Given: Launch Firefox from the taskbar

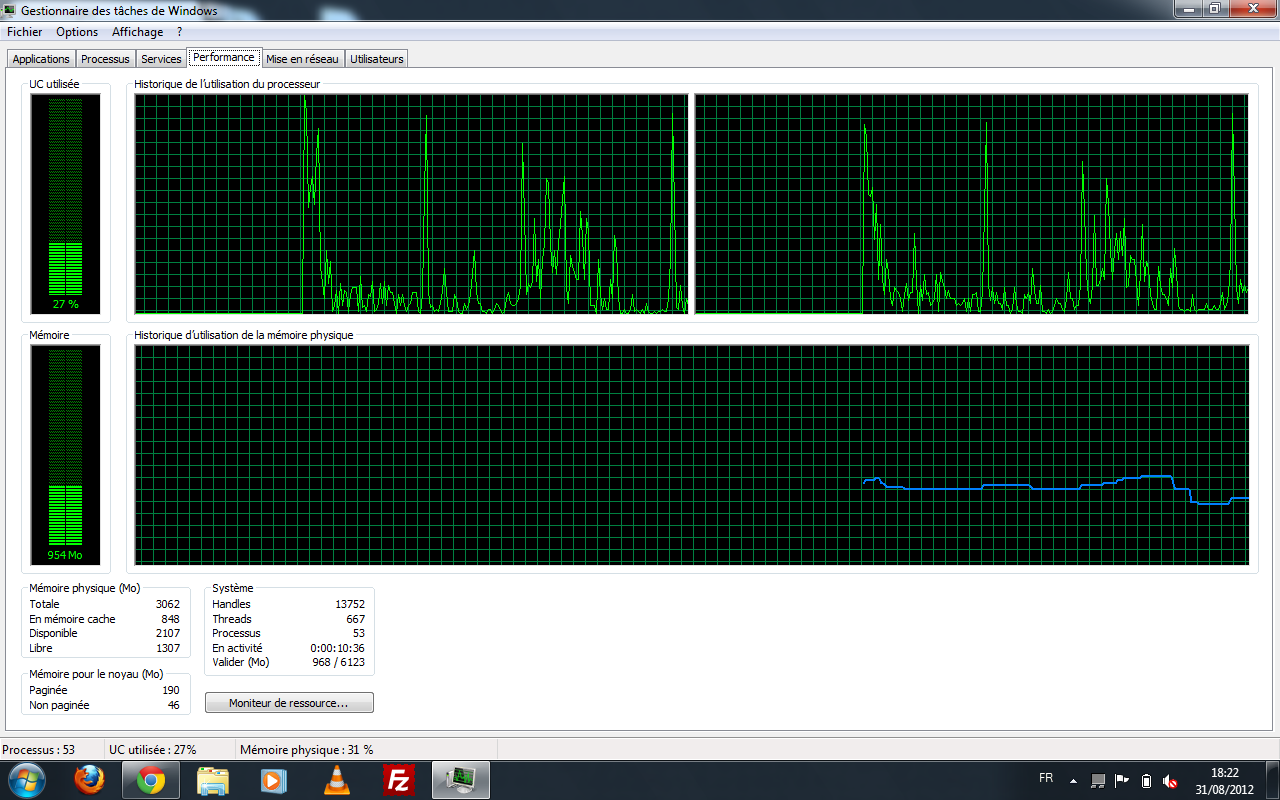Looking at the screenshot, I should tap(89, 779).
